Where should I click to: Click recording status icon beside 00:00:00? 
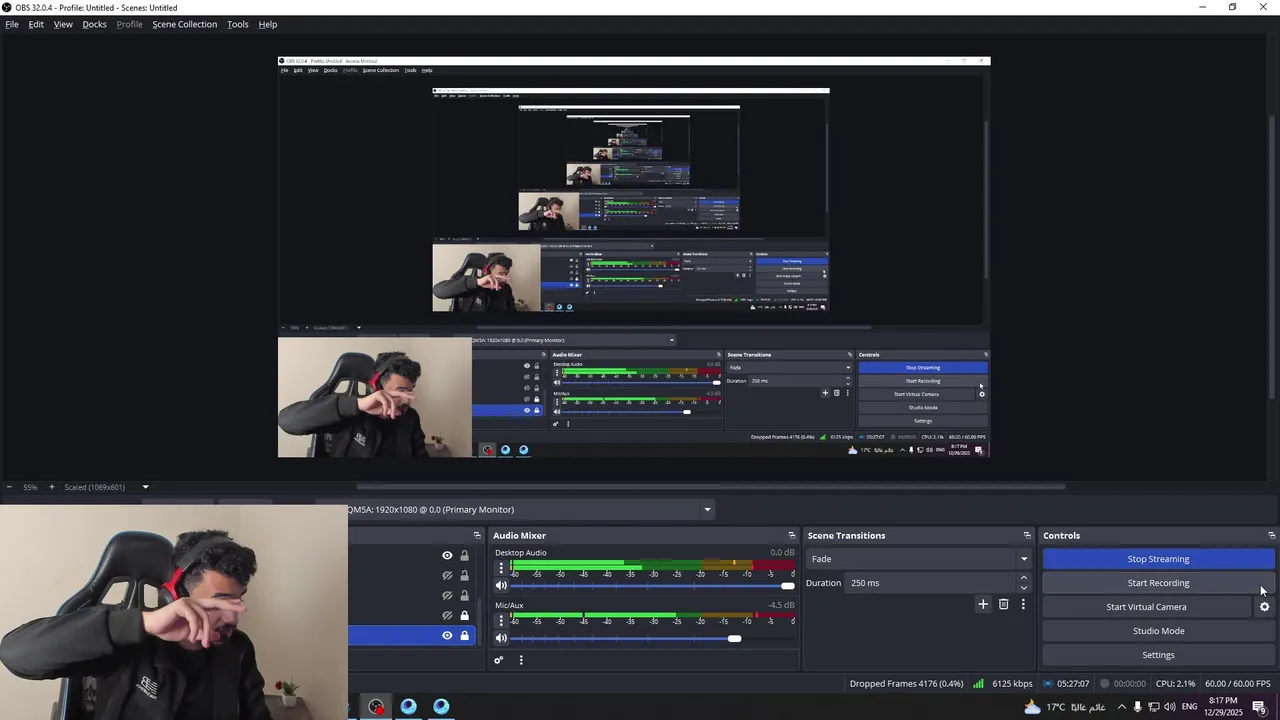click(x=1105, y=684)
